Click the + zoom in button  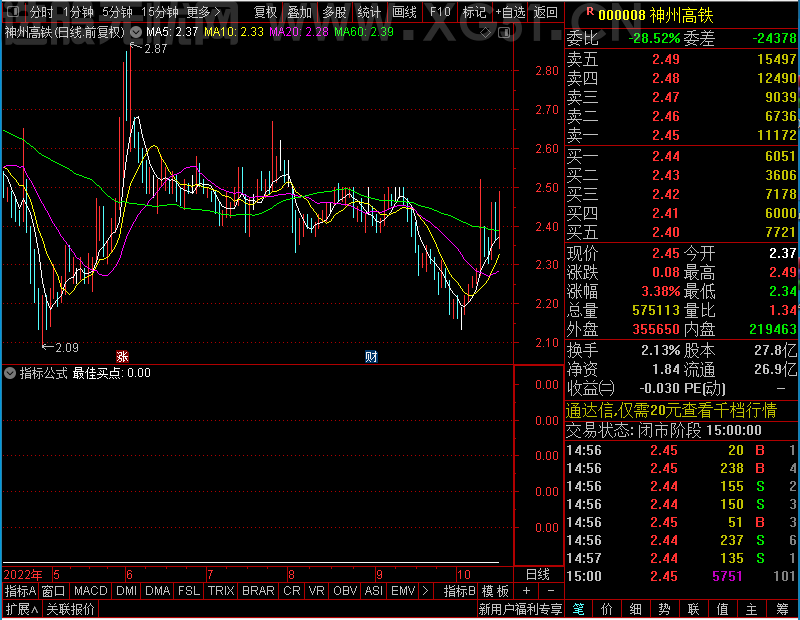coord(527,591)
